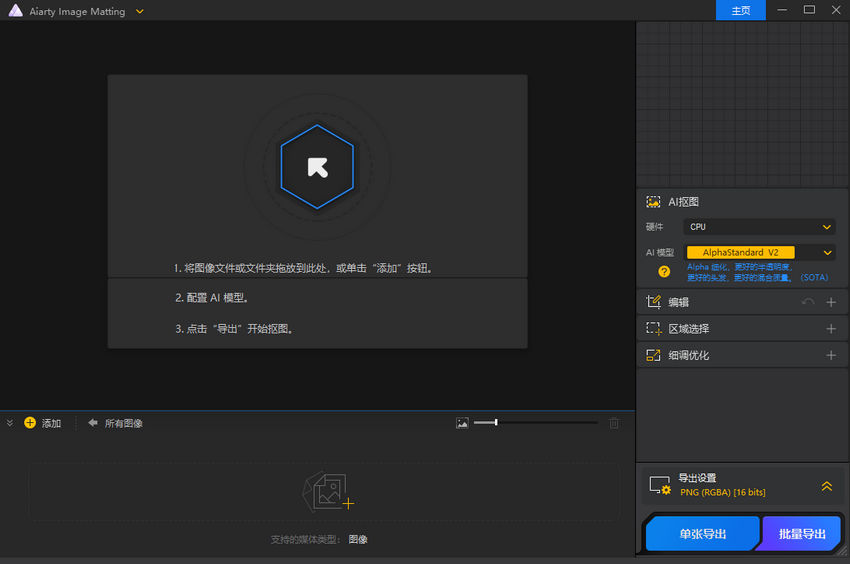Click the 导出设置 monitor gear icon
Screen dimensions: 850x564
(x=660, y=485)
